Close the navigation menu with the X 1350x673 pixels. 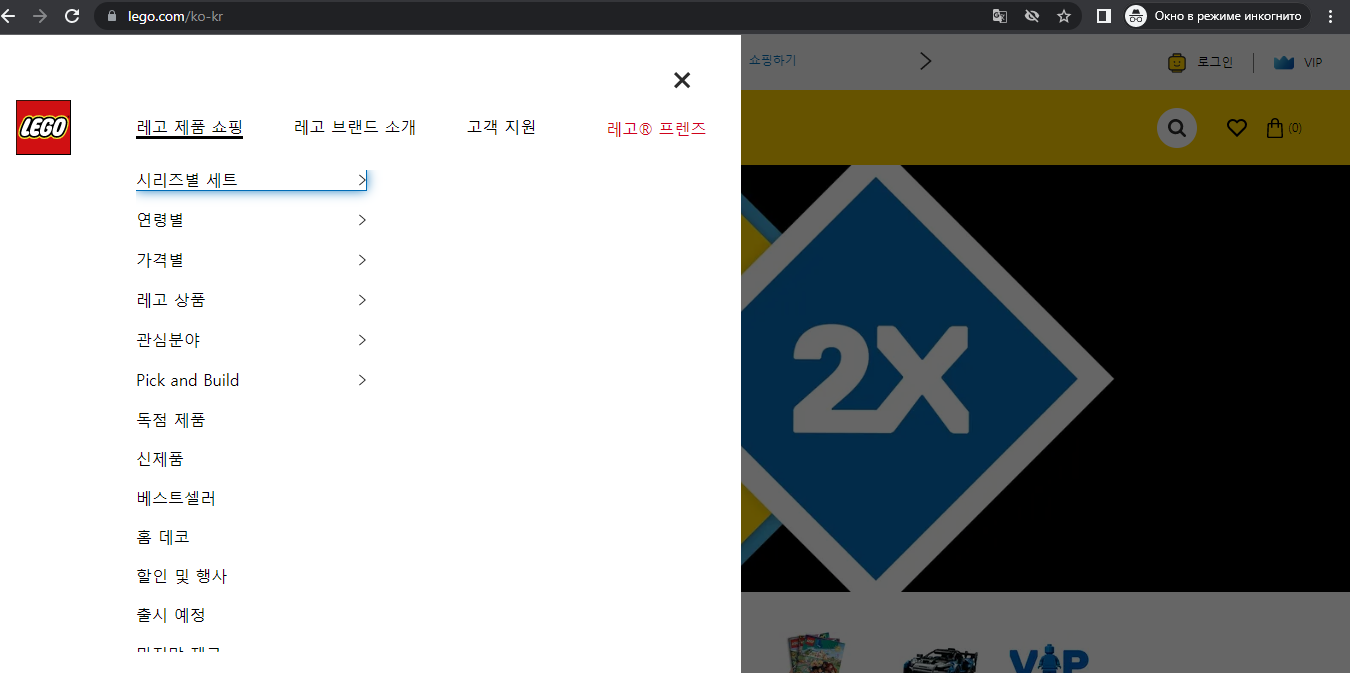(682, 80)
